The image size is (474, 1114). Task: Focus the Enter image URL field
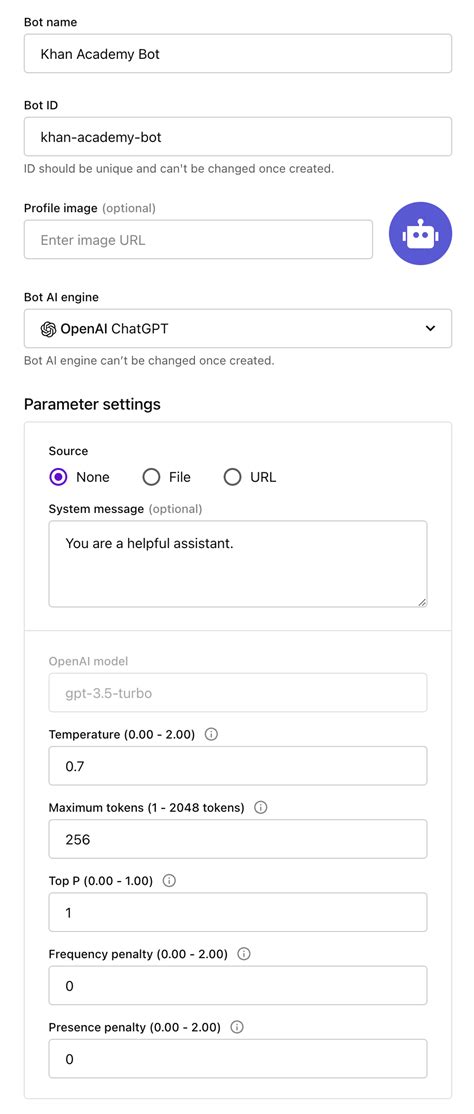click(x=198, y=240)
